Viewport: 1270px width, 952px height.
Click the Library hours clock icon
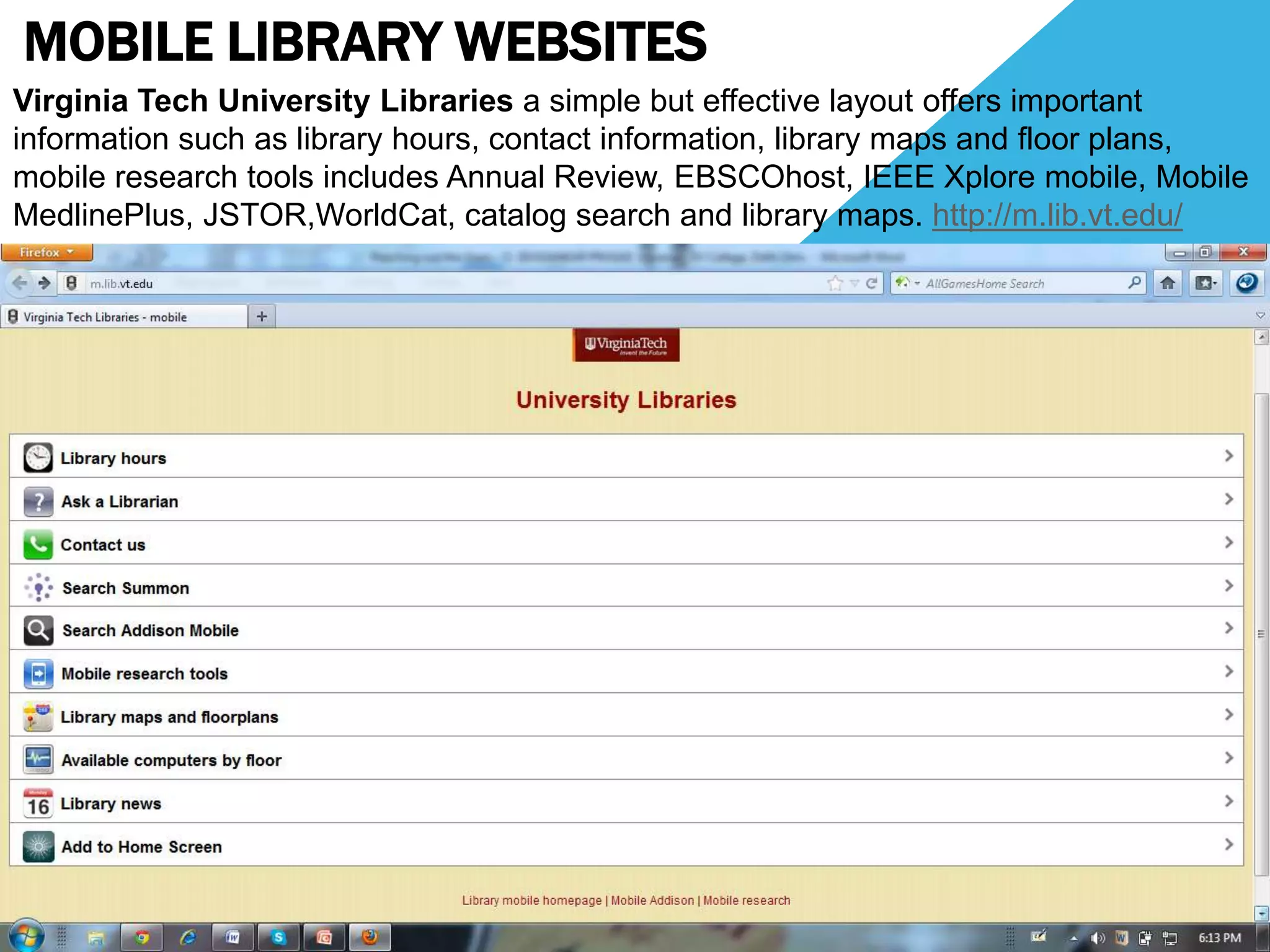[38, 458]
